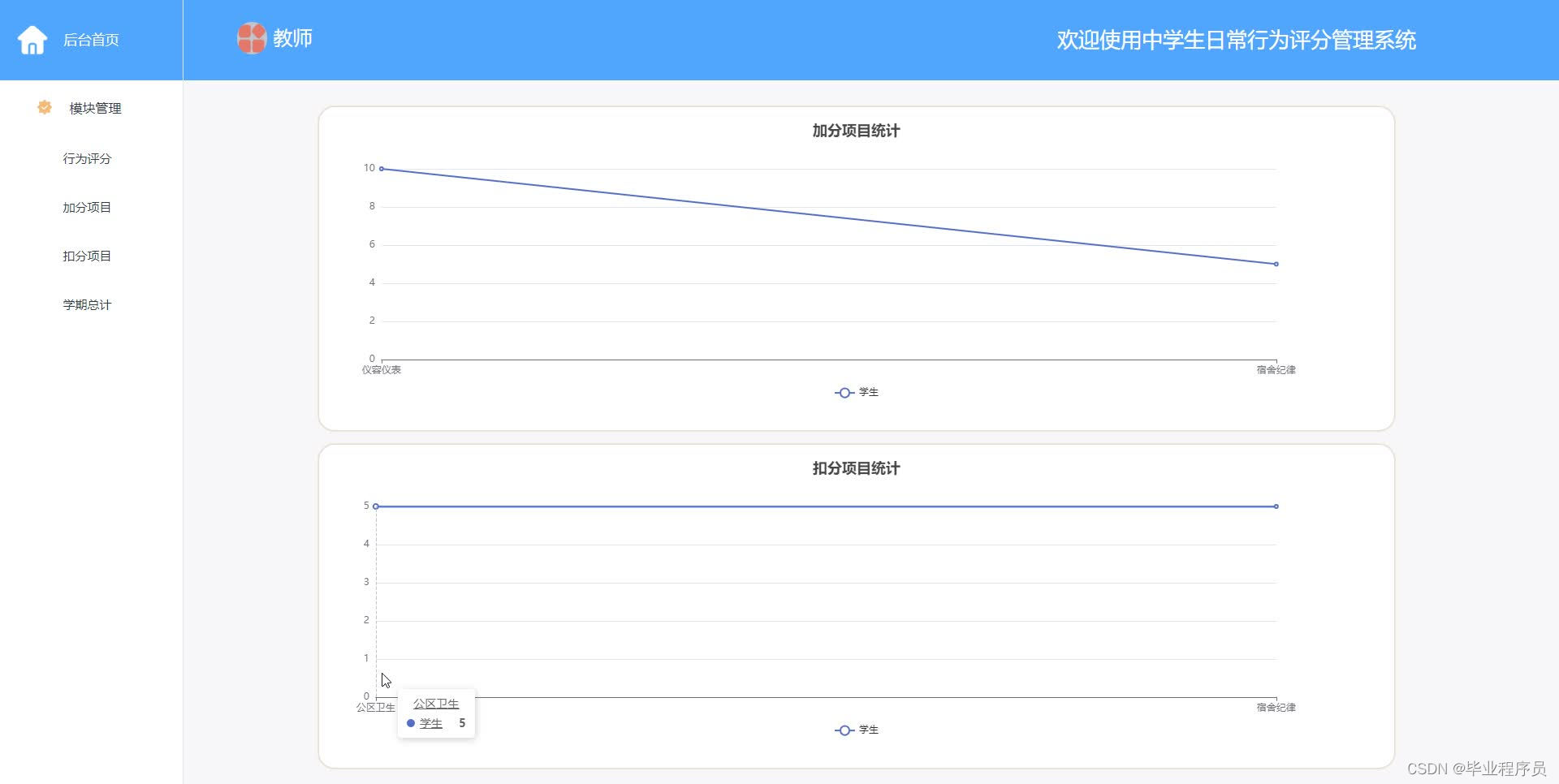This screenshot has height=784, width=1559.
Task: Open the 行为评分 menu item
Action: 87,158
